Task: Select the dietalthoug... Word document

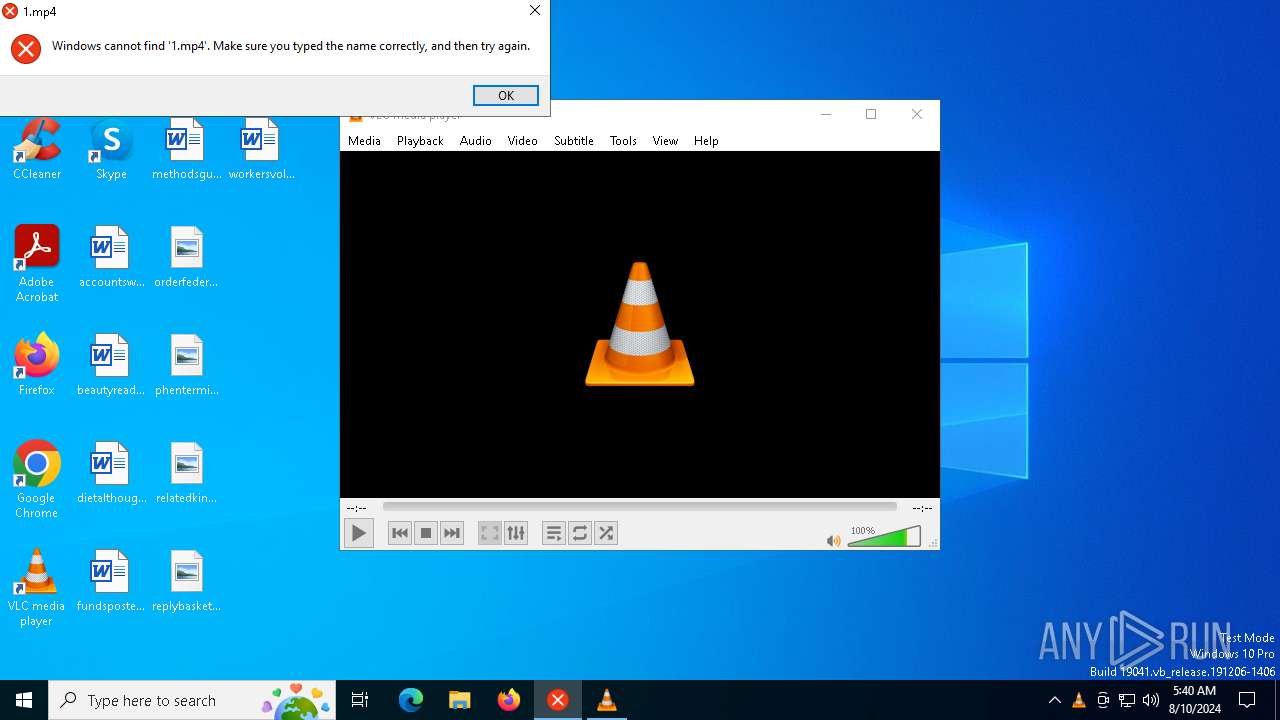Action: click(x=111, y=474)
